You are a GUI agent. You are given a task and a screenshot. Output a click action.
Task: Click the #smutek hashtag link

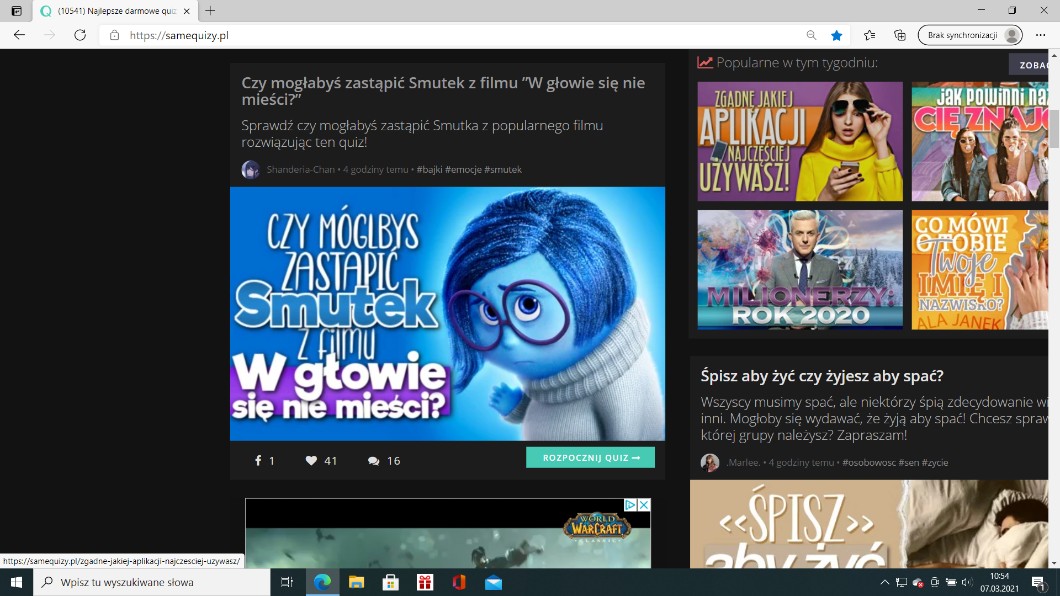tap(503, 170)
